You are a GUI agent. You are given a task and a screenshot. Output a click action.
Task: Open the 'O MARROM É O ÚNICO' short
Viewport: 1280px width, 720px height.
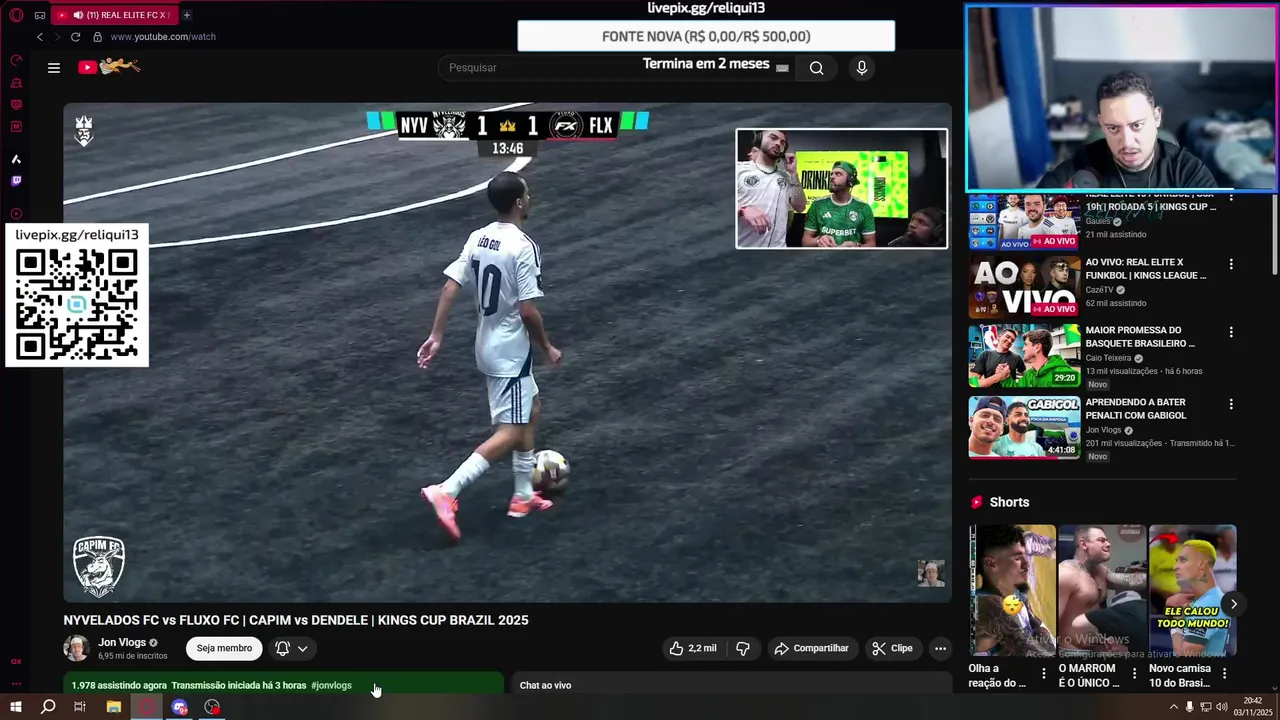(x=1102, y=590)
